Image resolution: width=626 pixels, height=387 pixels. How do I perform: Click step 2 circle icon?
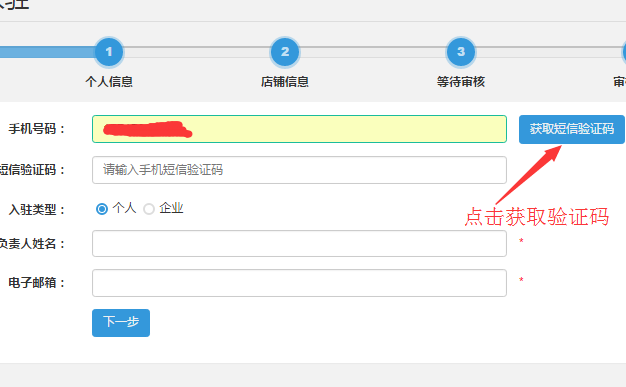(285, 52)
